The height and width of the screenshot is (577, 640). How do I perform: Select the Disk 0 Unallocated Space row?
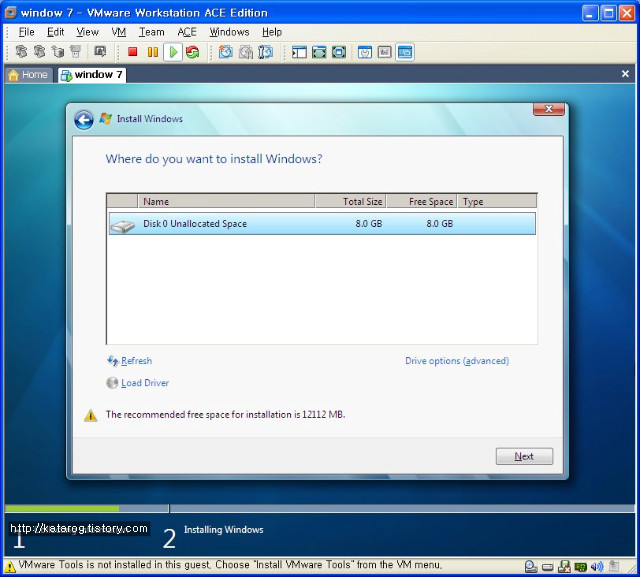coord(322,224)
